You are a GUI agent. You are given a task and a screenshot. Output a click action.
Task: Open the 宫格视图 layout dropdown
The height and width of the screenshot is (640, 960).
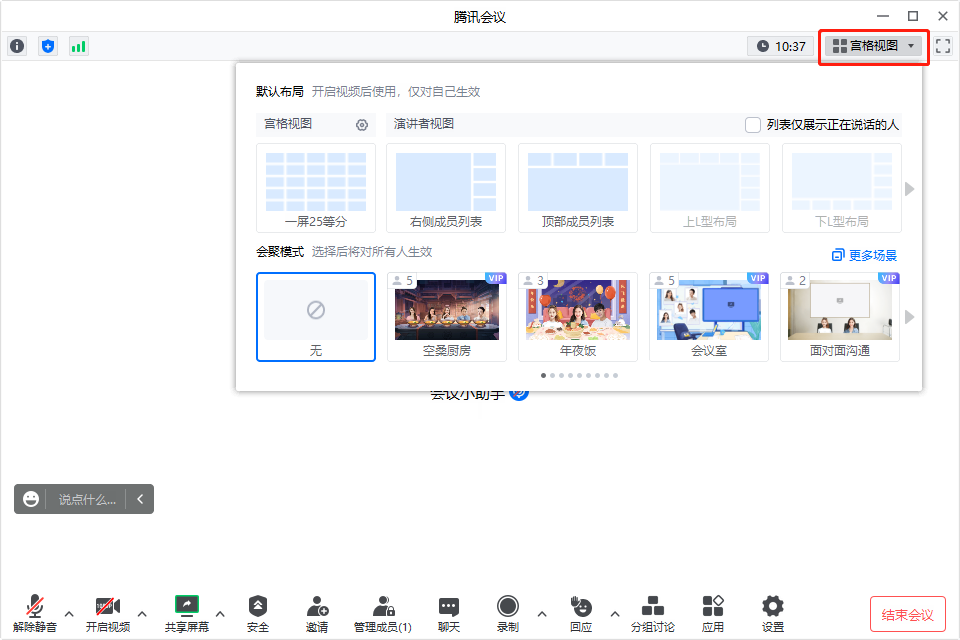873,46
